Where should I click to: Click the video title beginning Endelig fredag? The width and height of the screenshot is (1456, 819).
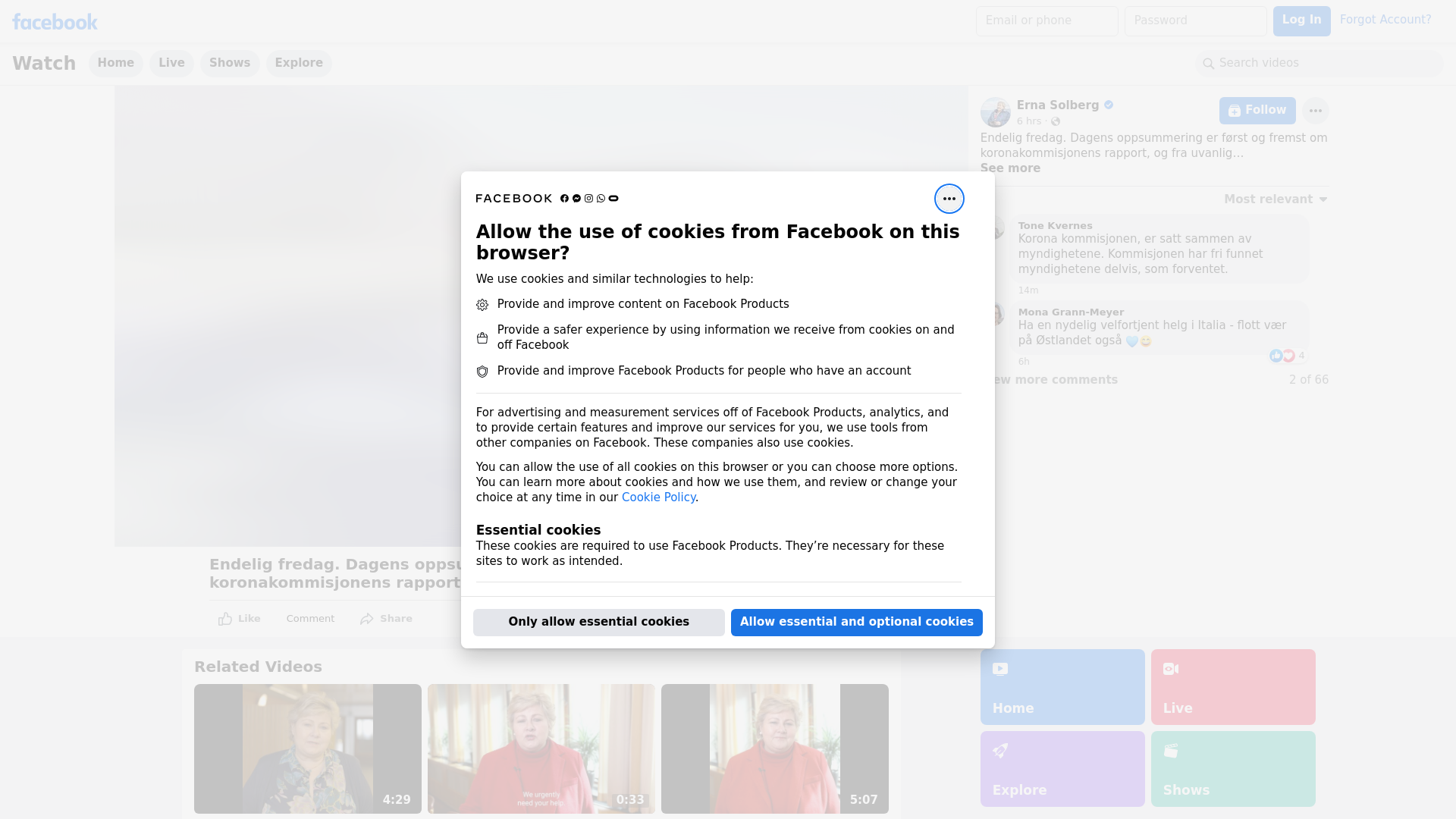335,574
